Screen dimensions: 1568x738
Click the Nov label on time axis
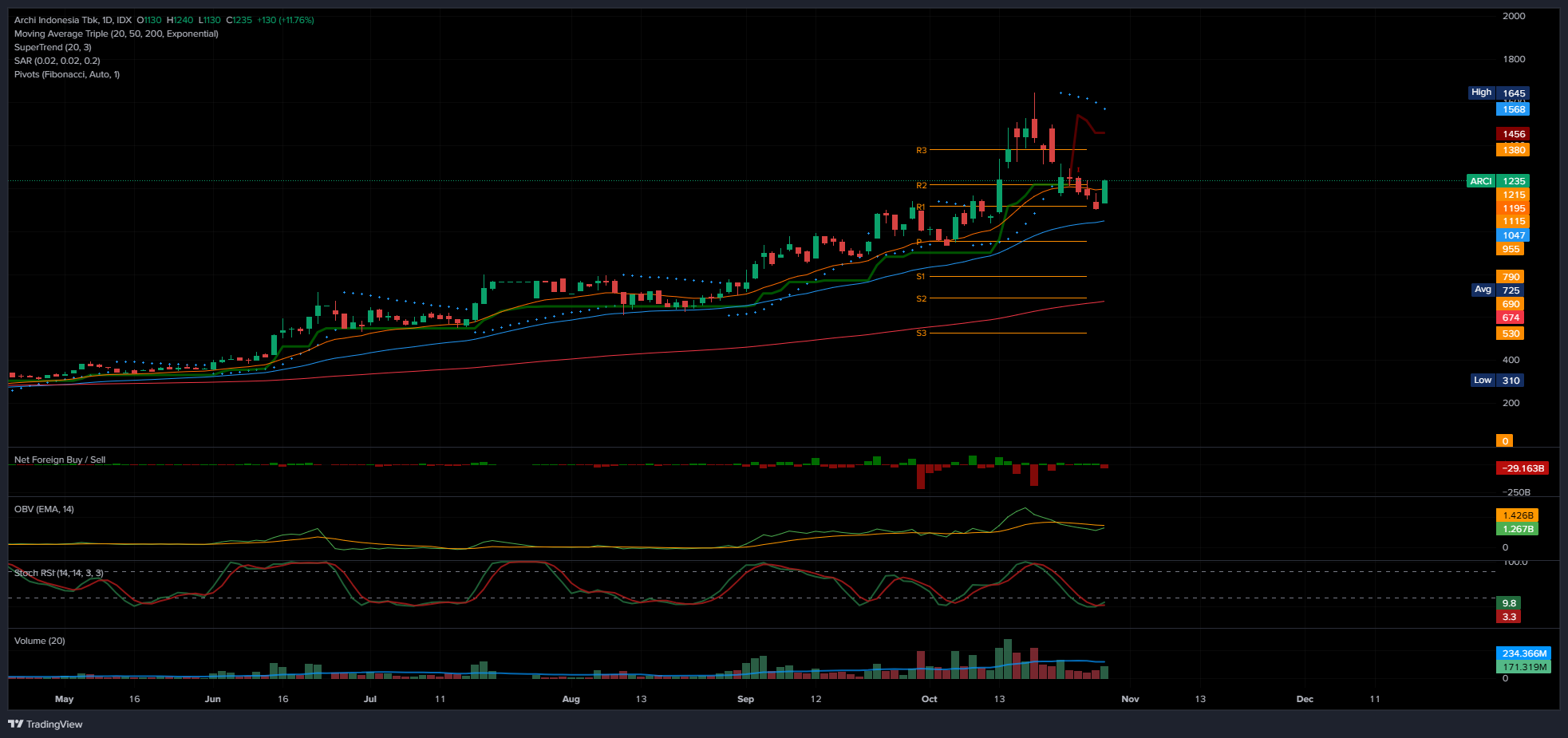click(x=1130, y=699)
